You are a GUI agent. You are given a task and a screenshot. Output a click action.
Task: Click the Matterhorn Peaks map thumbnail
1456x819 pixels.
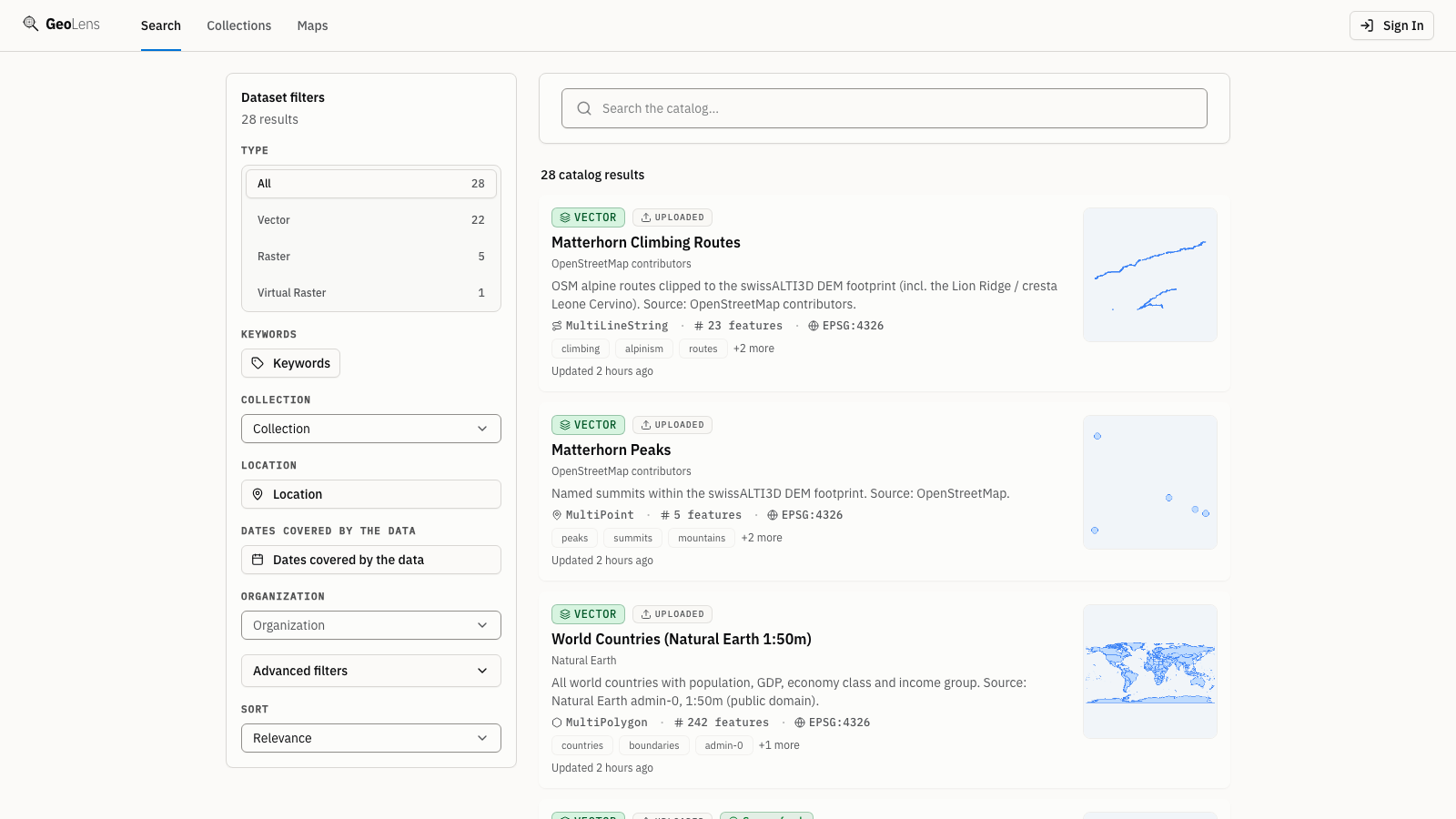(1150, 482)
